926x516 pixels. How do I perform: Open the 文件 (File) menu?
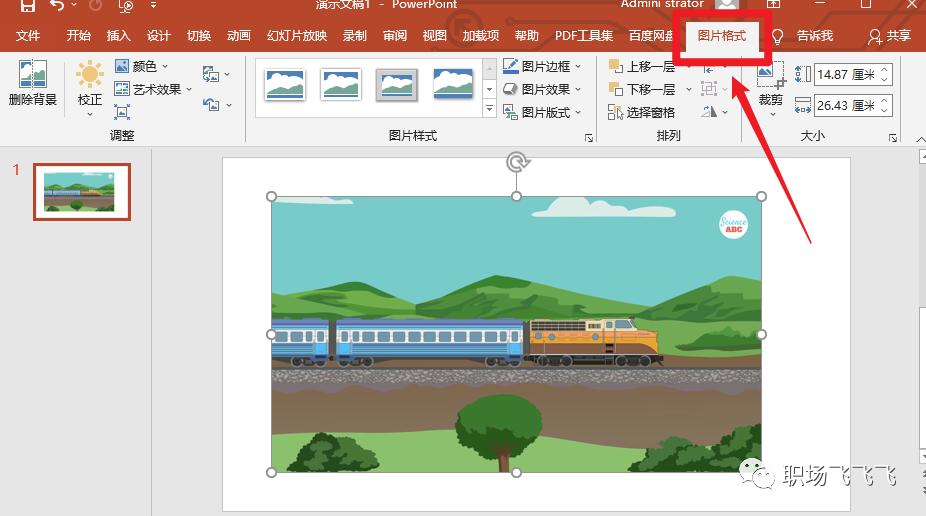[28, 36]
